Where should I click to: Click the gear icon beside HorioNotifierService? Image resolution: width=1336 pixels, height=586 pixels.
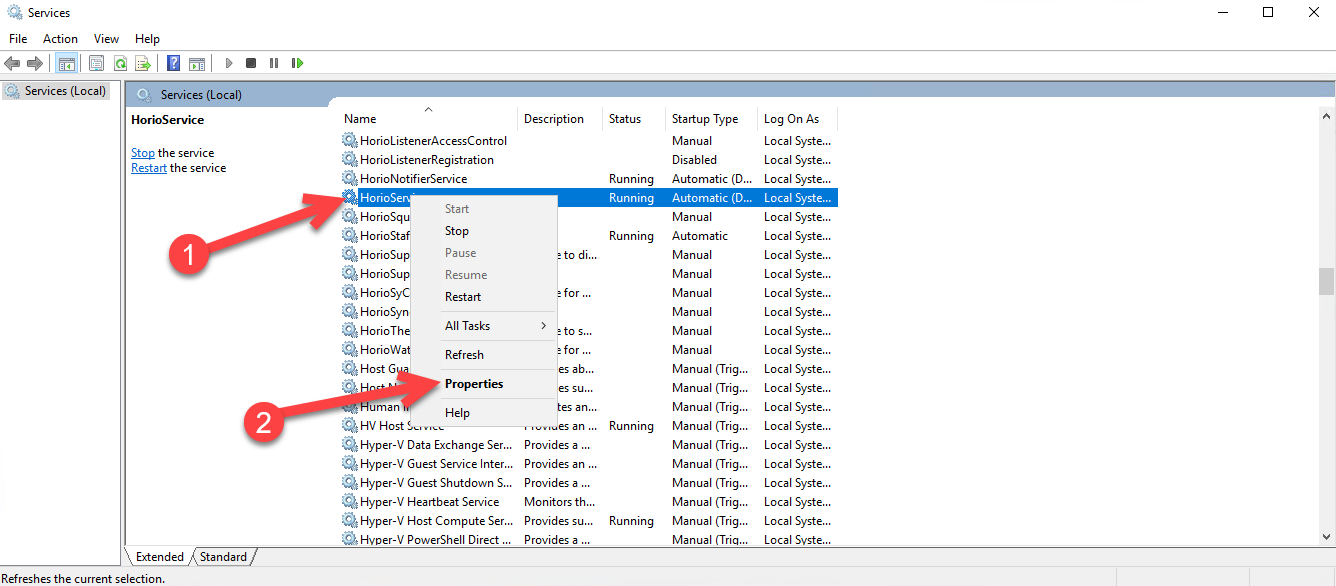tap(349, 179)
